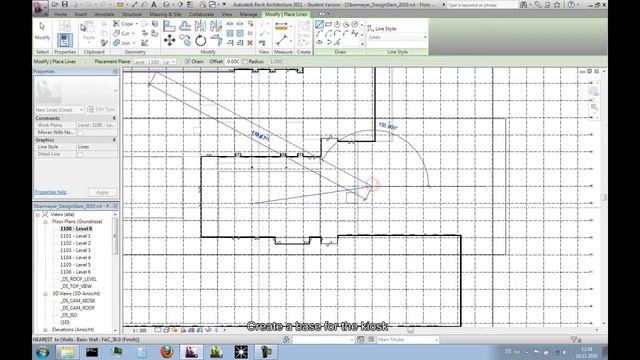Open the Annotate ribbon tab
The width and height of the screenshot is (640, 360).
point(104,14)
